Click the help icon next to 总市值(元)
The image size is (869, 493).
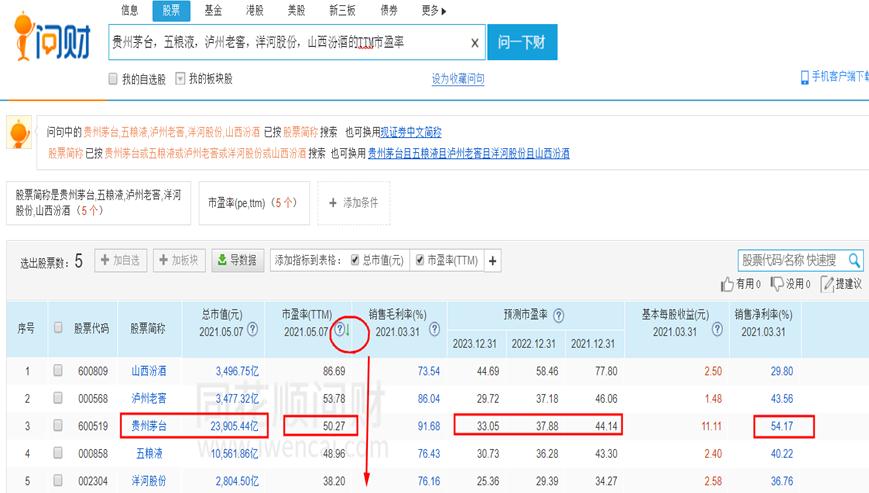(x=253, y=330)
